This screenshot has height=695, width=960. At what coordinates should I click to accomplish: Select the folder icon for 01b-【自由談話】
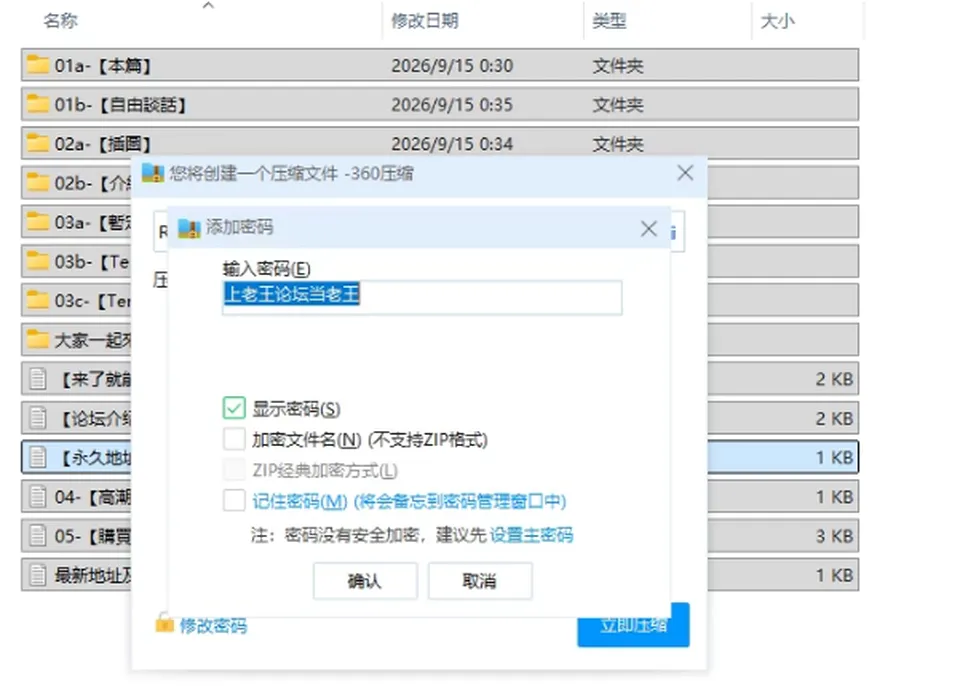tap(37, 103)
